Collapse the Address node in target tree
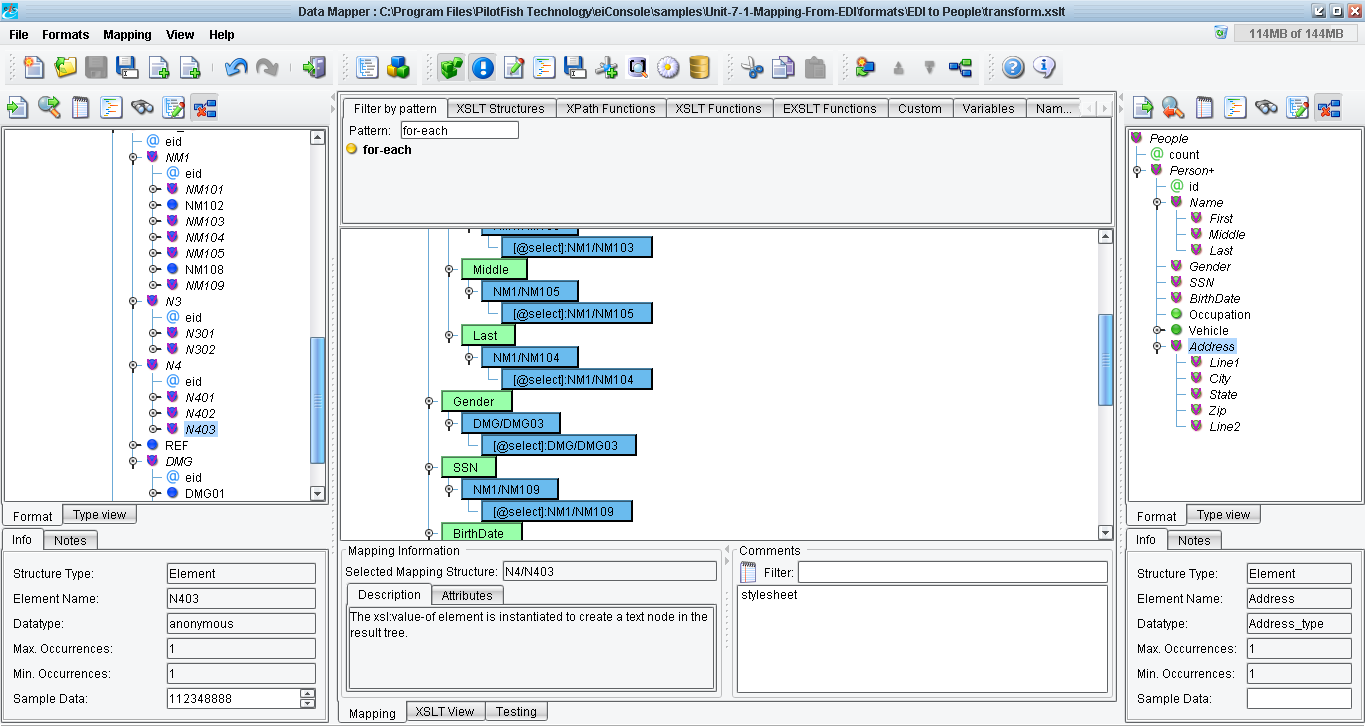Image resolution: width=1365 pixels, height=726 pixels. [x=1157, y=347]
